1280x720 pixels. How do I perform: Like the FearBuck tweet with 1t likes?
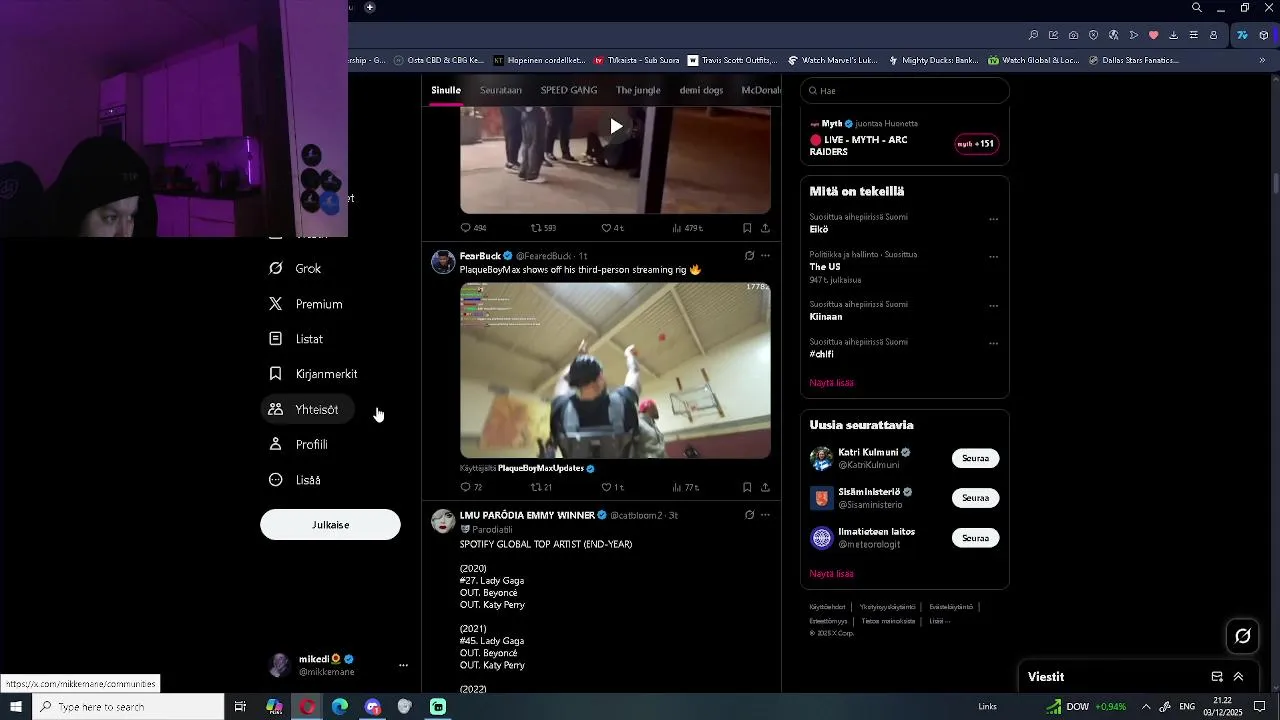click(612, 487)
